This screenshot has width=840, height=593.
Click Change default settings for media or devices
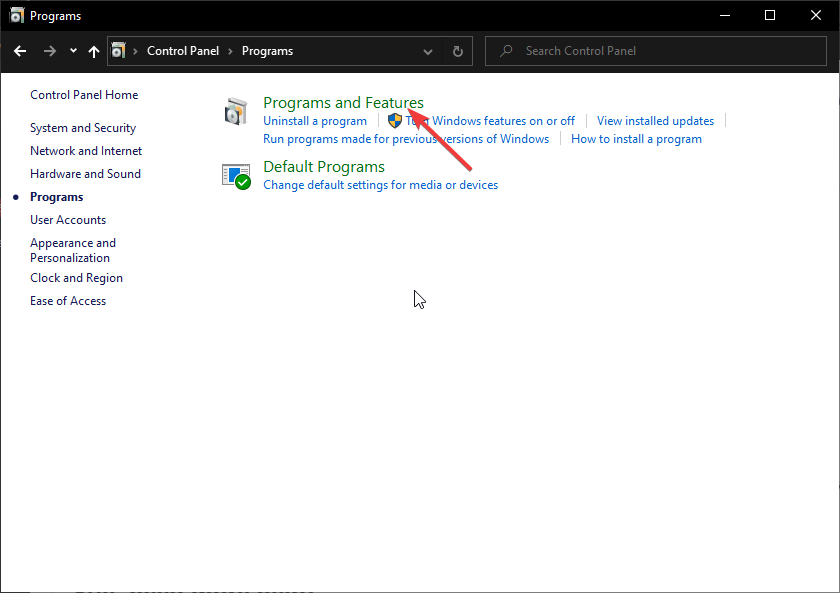coord(380,185)
